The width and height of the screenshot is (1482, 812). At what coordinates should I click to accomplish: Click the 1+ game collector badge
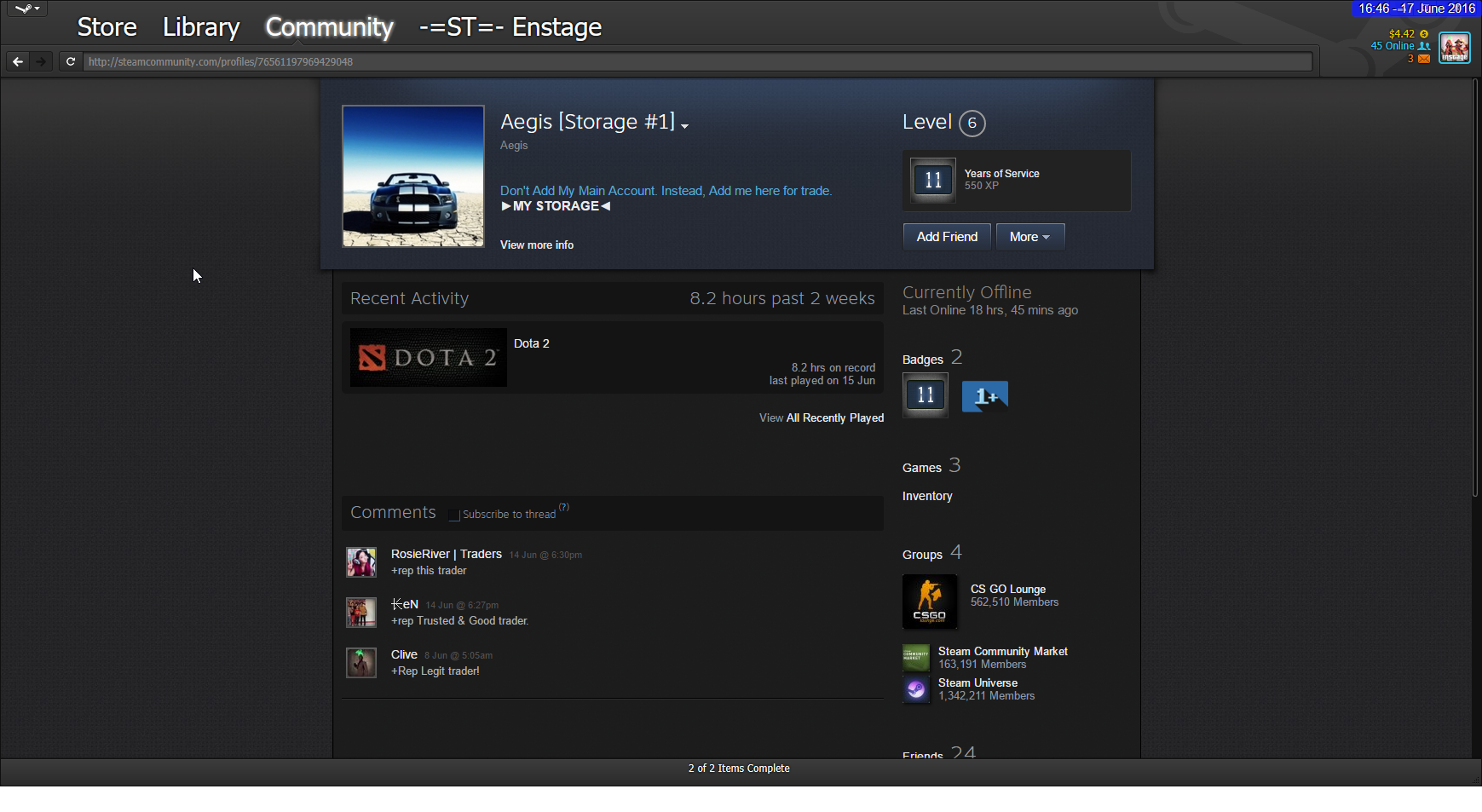984,396
